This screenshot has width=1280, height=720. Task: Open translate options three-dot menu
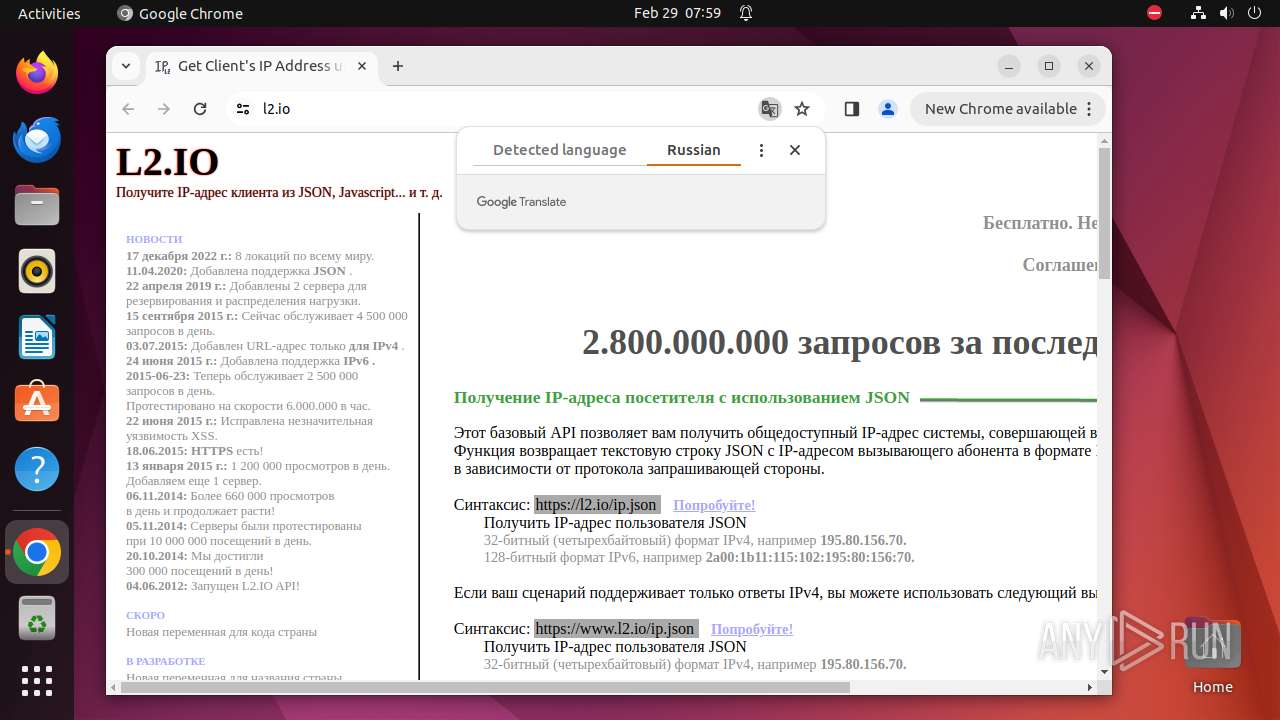point(761,150)
